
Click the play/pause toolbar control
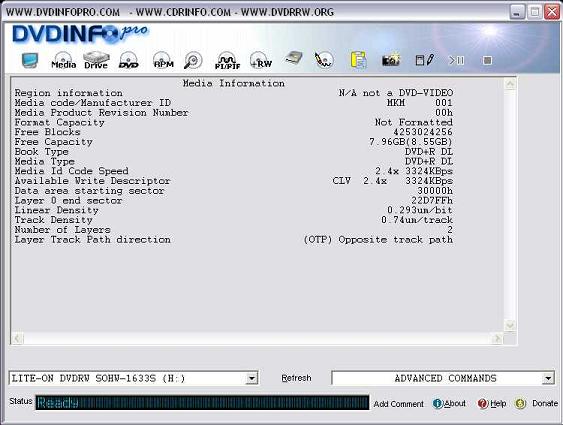point(456,60)
